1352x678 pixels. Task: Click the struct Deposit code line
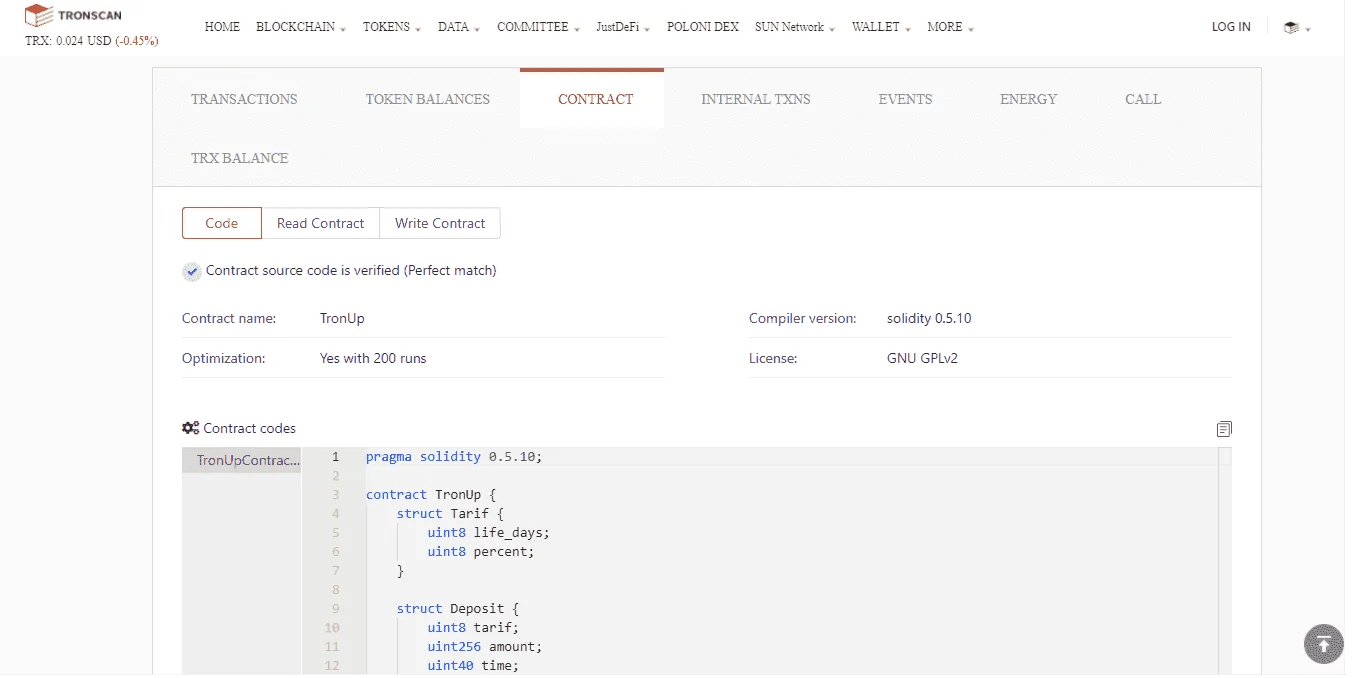[458, 608]
